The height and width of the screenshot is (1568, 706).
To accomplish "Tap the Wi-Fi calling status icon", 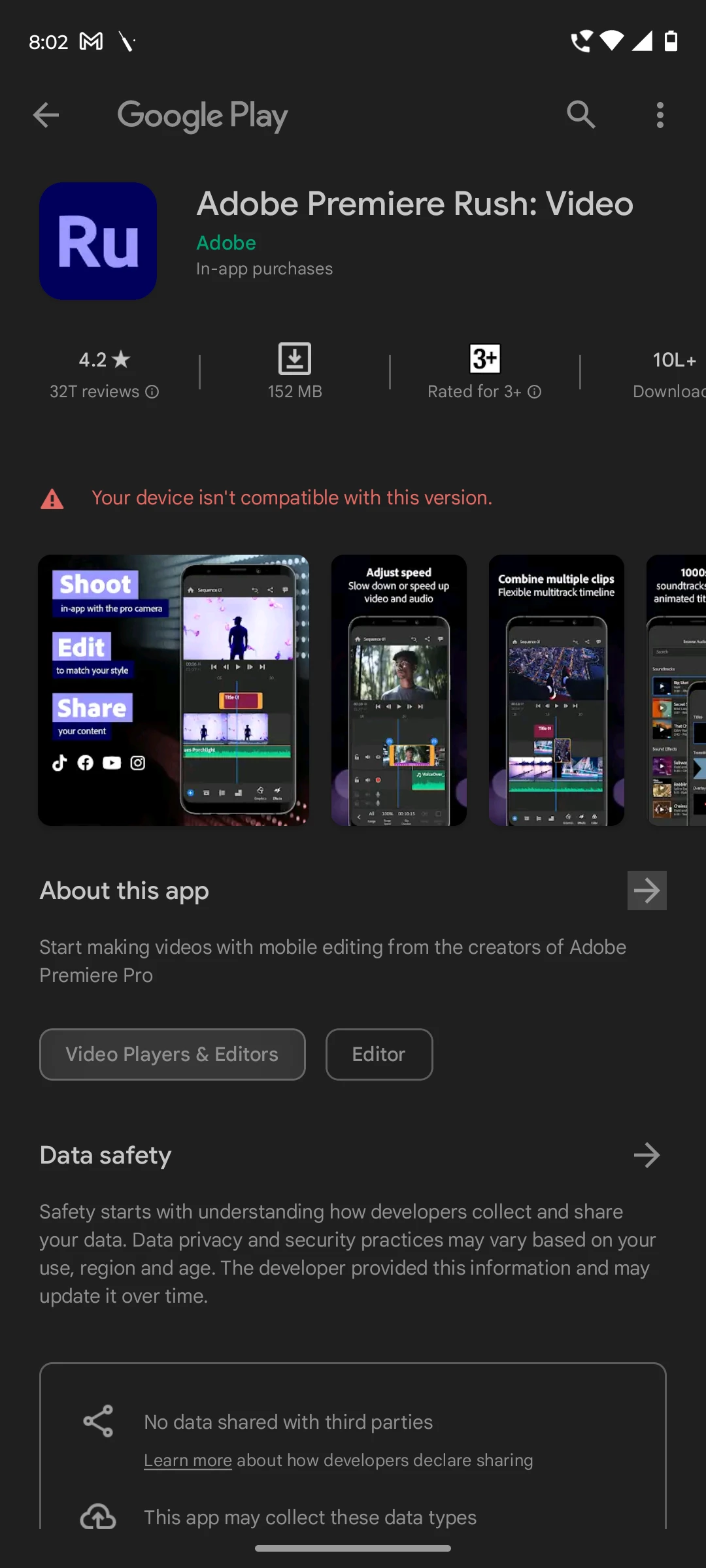I will 581,41.
